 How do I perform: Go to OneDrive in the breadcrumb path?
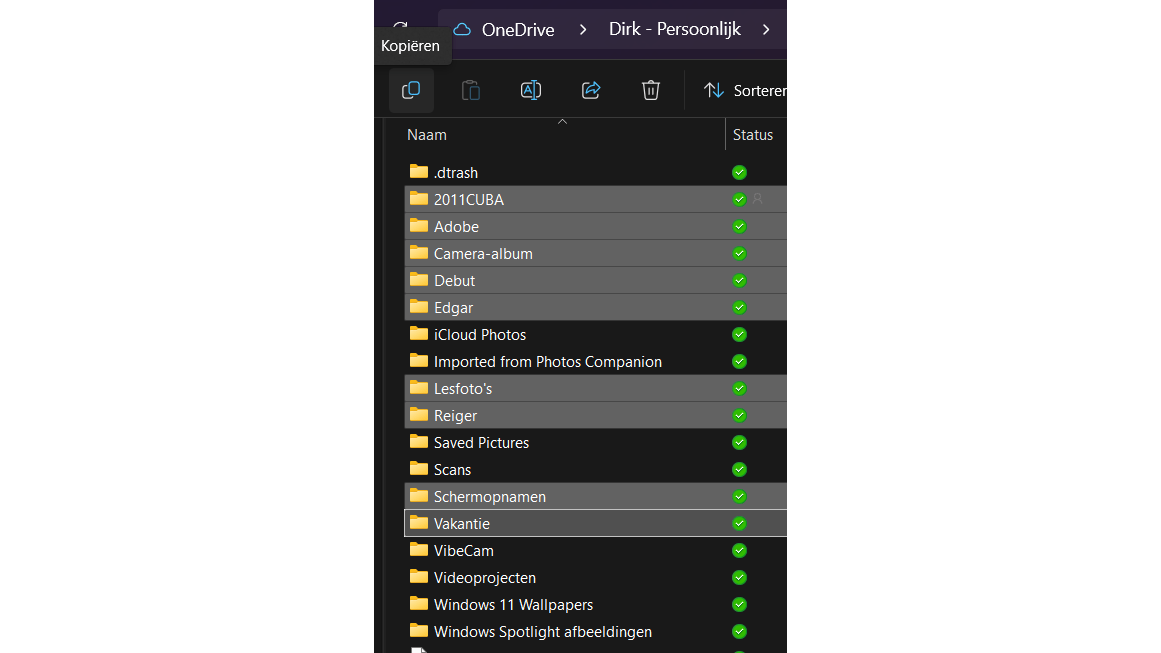pyautogui.click(x=517, y=30)
